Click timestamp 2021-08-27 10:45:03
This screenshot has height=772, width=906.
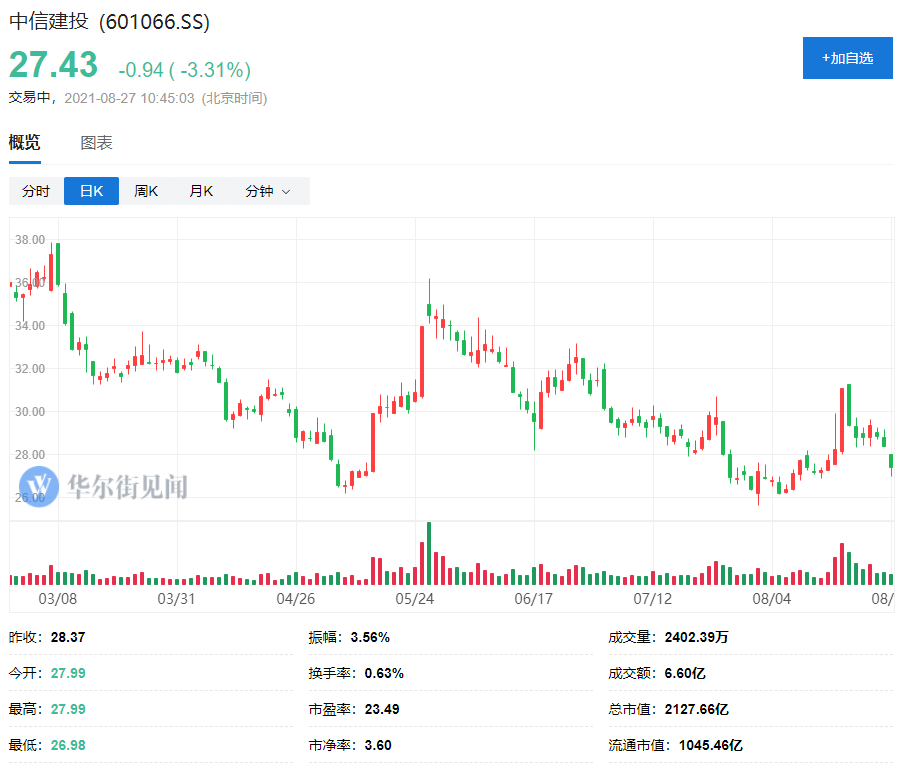129,98
